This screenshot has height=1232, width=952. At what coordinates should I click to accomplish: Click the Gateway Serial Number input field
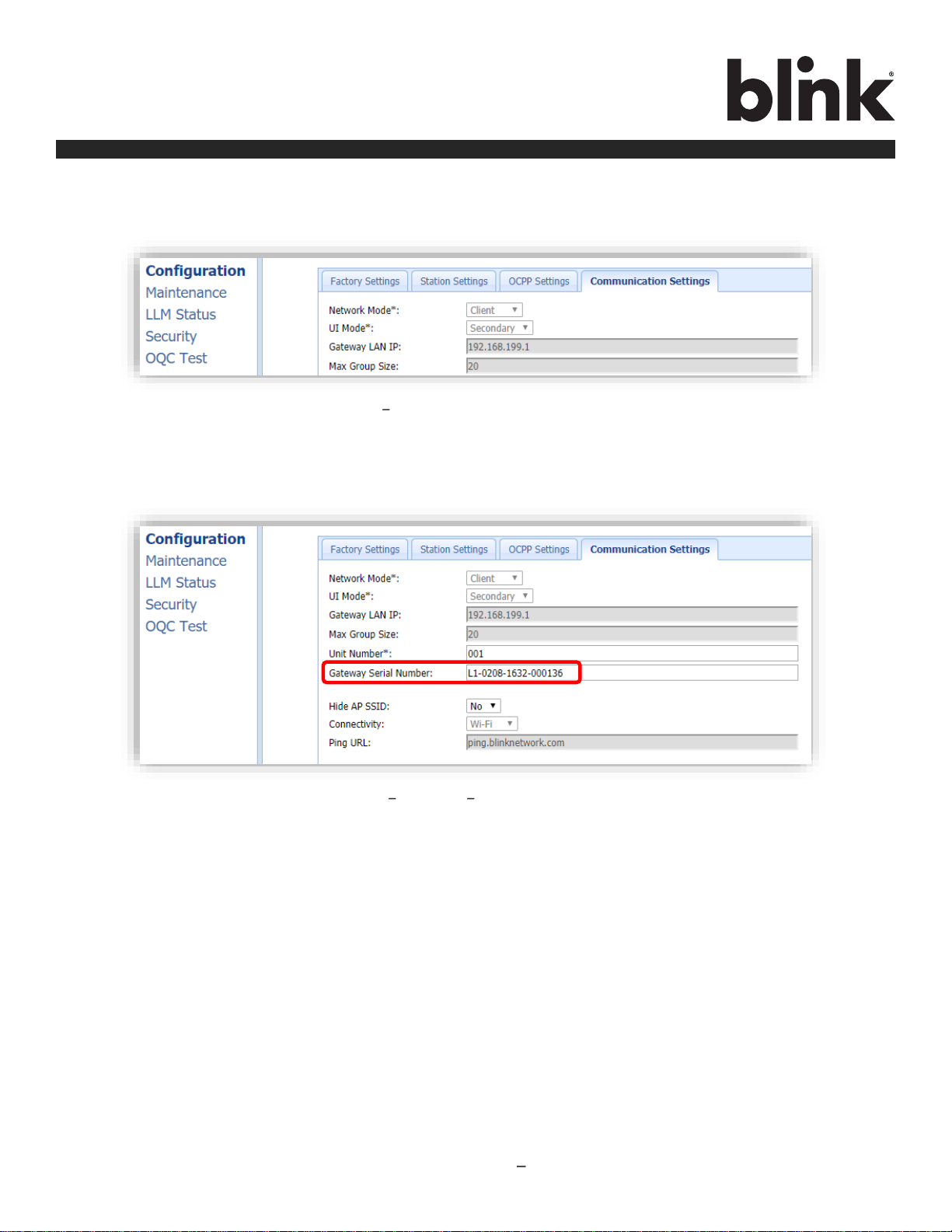tap(632, 673)
